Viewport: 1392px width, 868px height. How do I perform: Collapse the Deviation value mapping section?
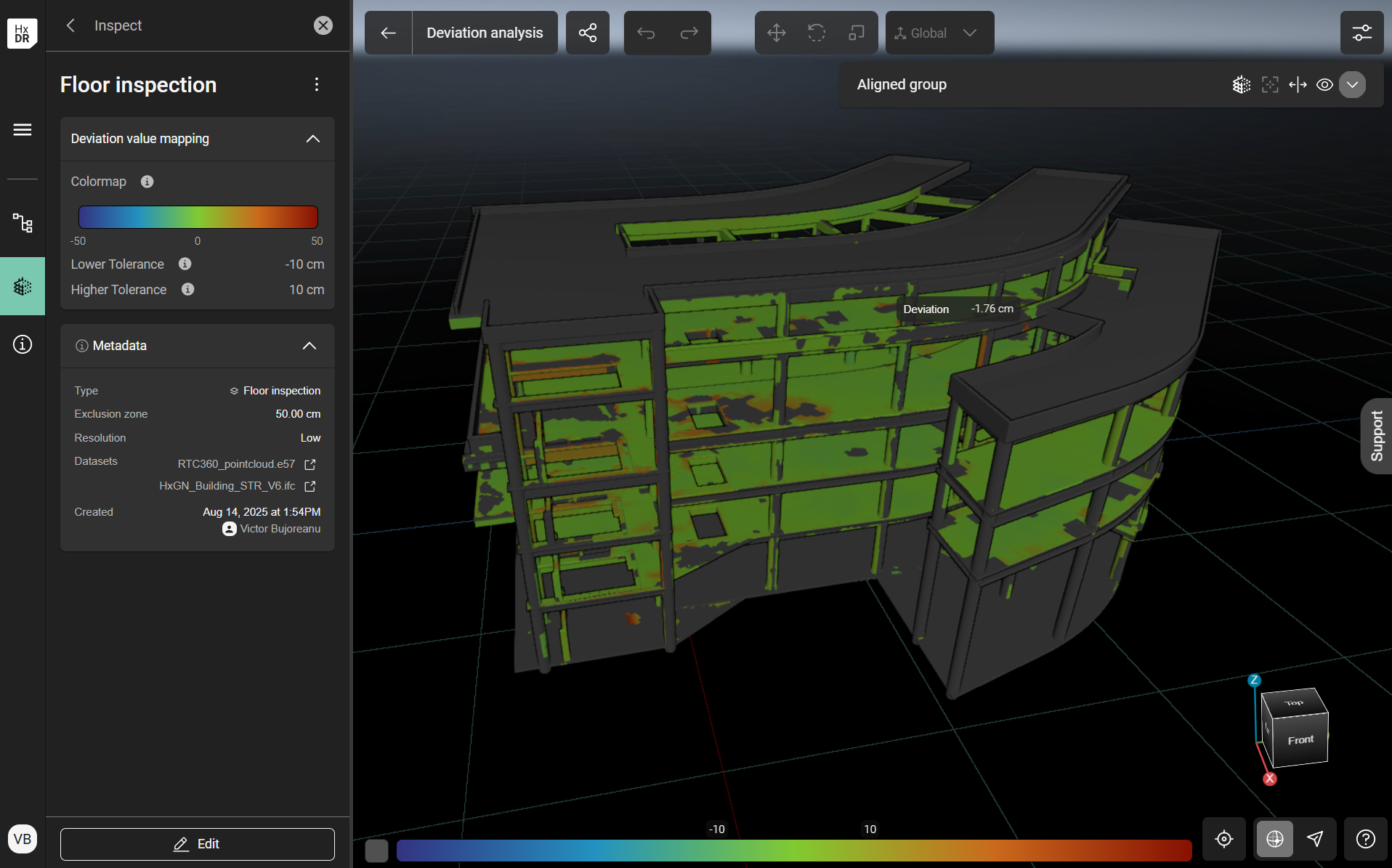(x=312, y=139)
